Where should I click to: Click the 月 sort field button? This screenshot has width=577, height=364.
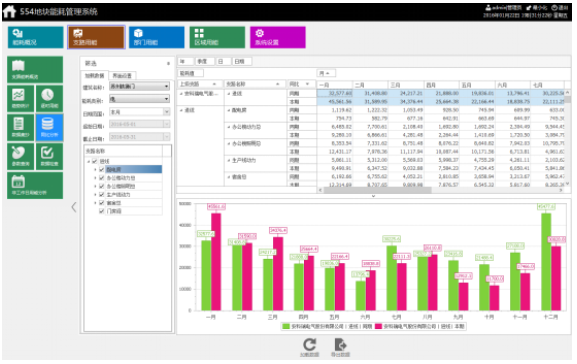(x=326, y=73)
